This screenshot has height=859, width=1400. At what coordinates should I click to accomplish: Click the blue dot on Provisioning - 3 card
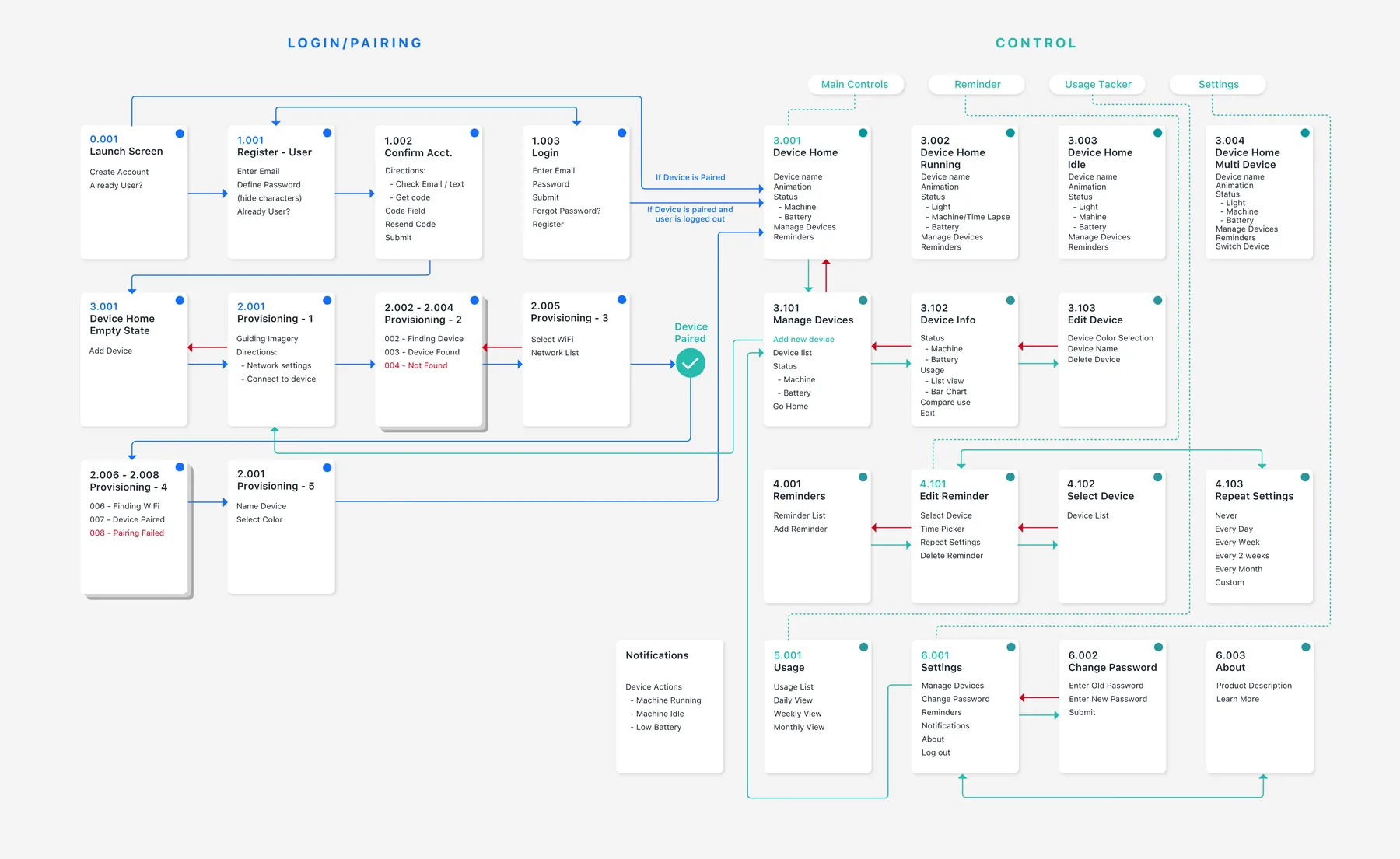[x=622, y=299]
